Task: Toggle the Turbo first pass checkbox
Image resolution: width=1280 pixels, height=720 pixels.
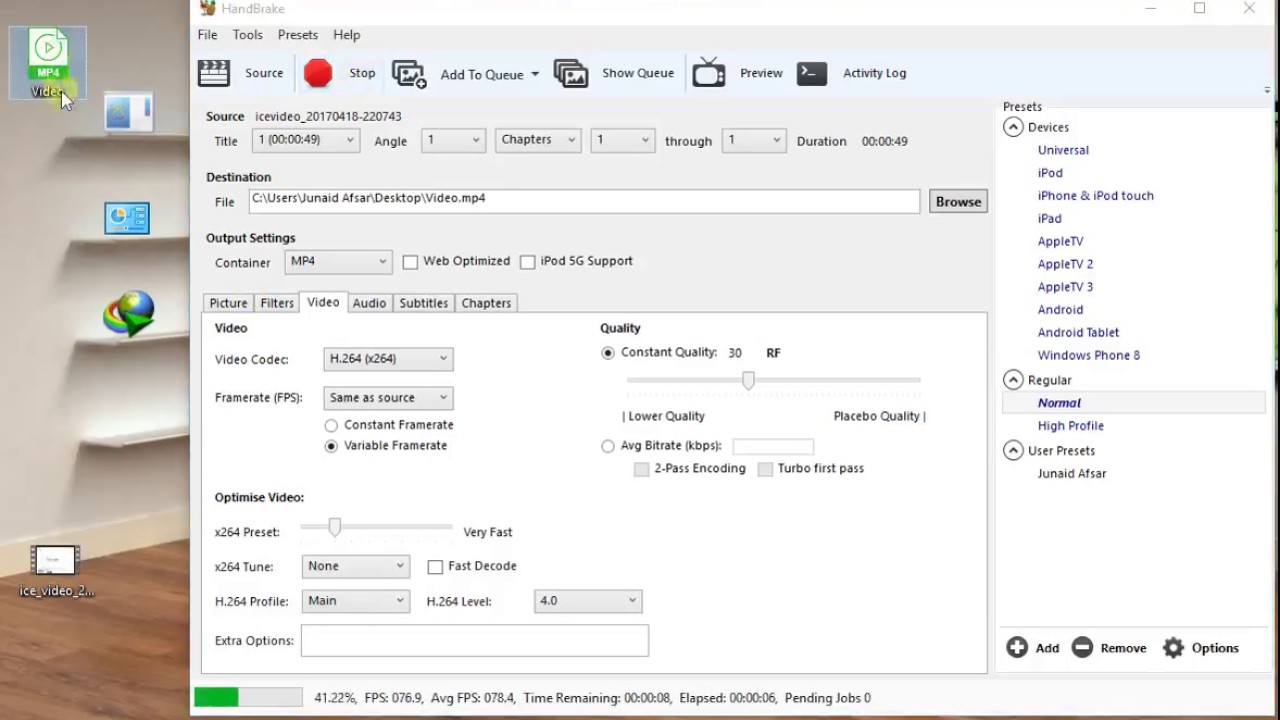Action: [x=765, y=469]
